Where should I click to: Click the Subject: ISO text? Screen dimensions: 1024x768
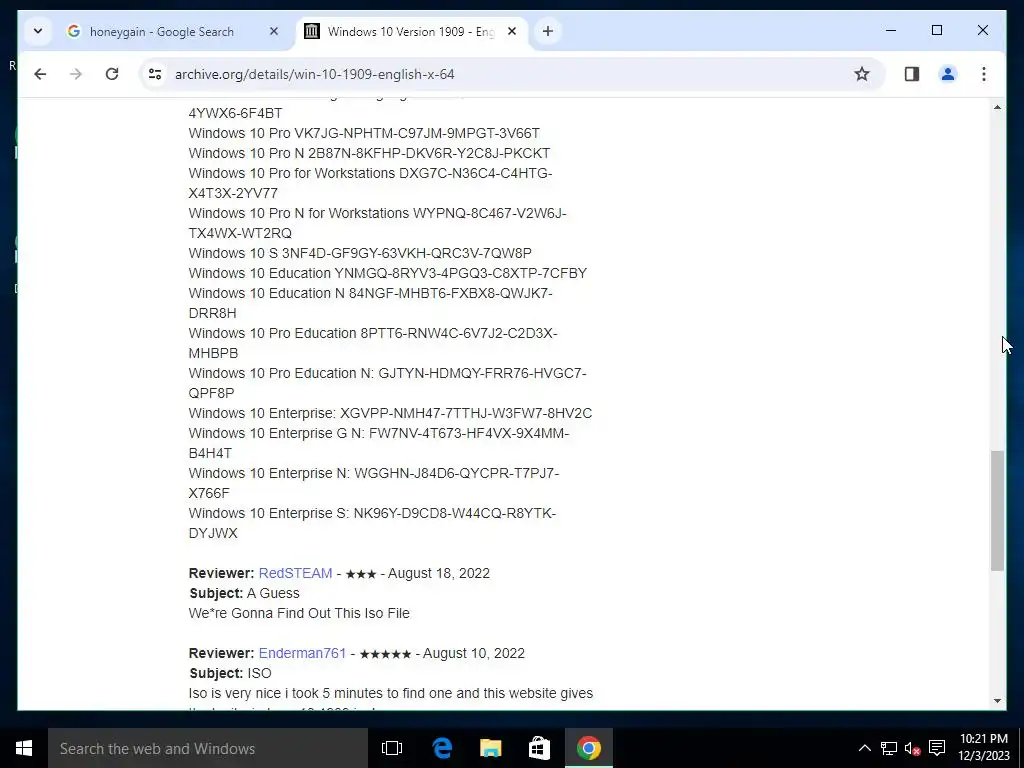pyautogui.click(x=230, y=673)
